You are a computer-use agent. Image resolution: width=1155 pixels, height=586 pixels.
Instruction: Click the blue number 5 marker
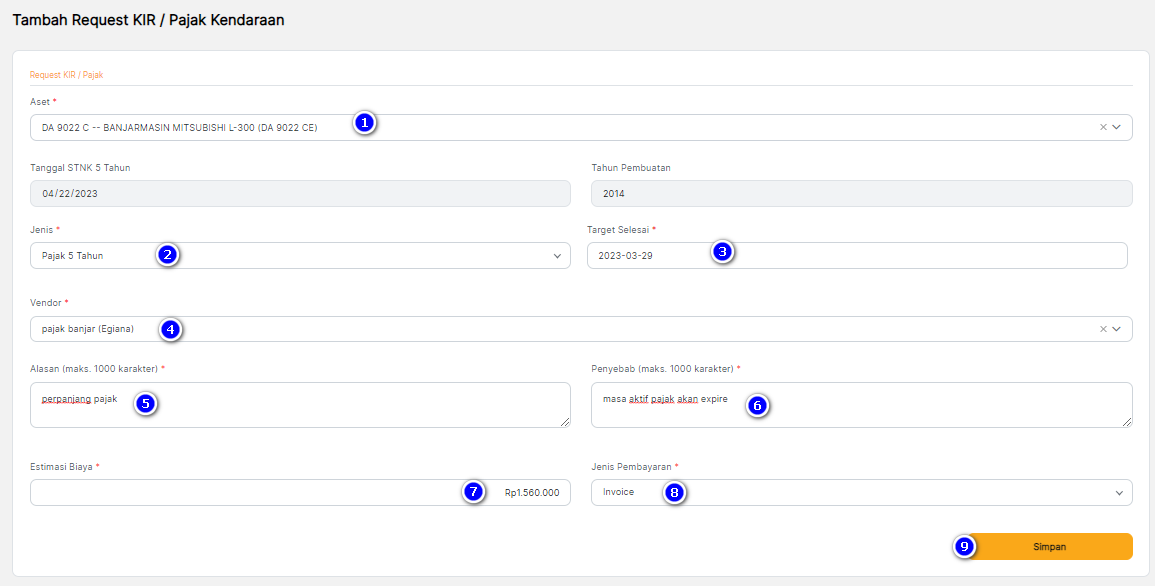[146, 404]
